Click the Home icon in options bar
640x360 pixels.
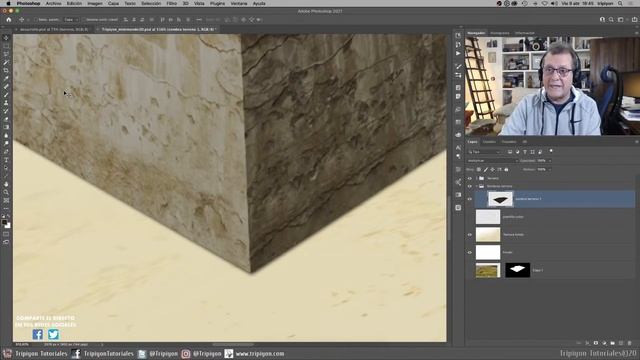pos(9,20)
